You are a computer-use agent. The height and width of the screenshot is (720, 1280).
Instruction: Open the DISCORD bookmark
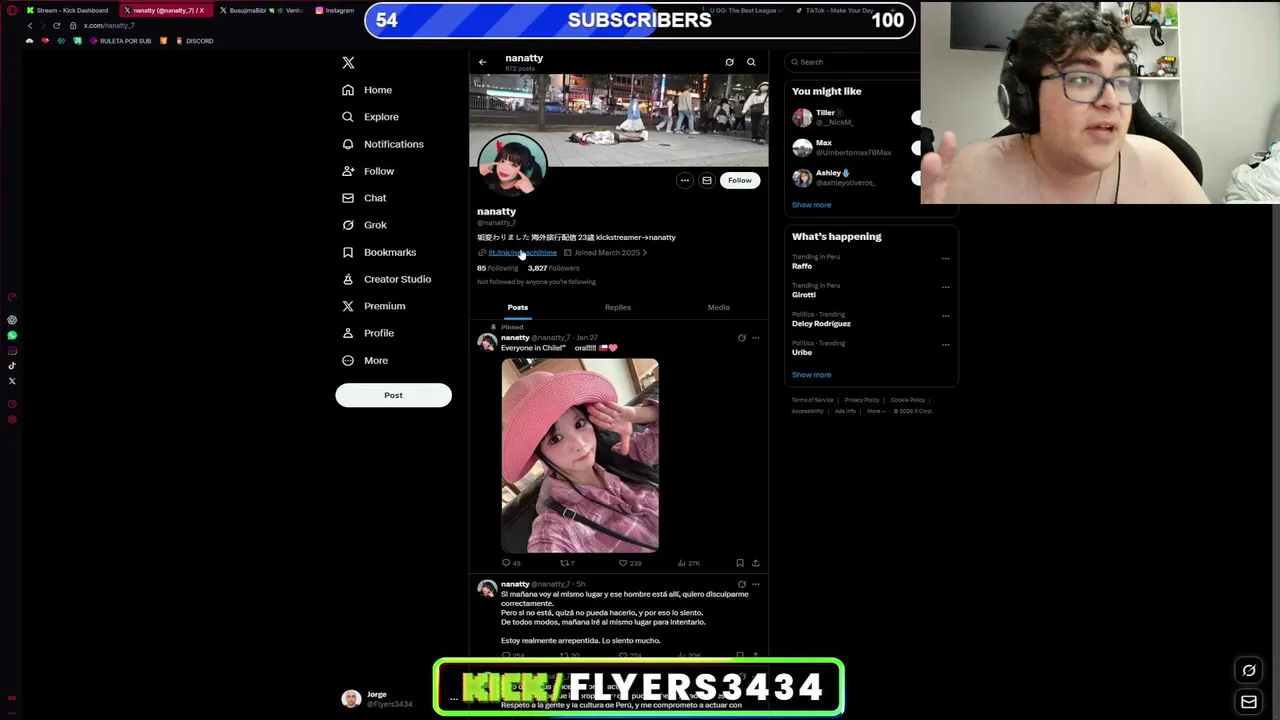pyautogui.click(x=194, y=41)
